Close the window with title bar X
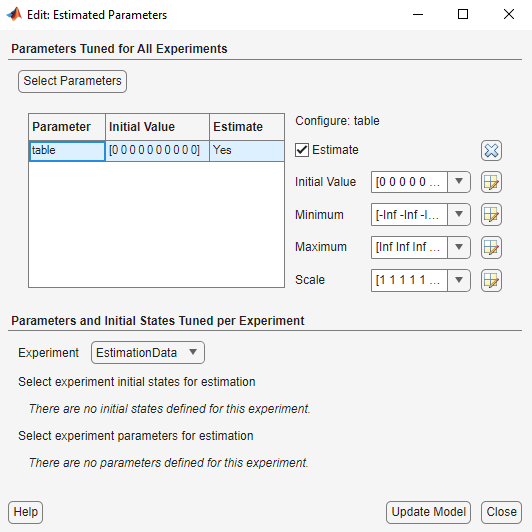The width and height of the screenshot is (532, 532). click(x=509, y=15)
